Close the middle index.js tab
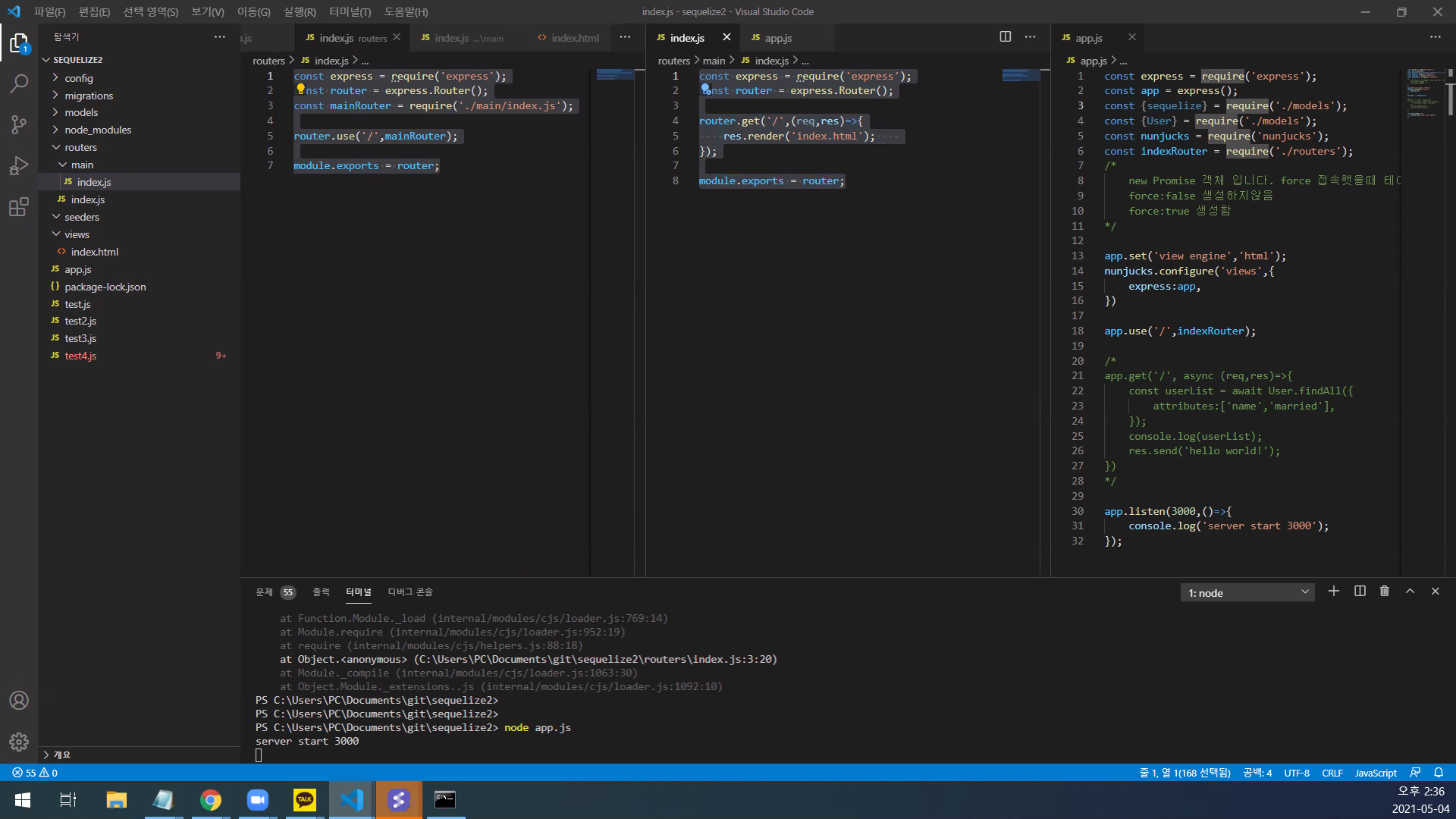Screen dimensions: 1456x819 [726, 37]
